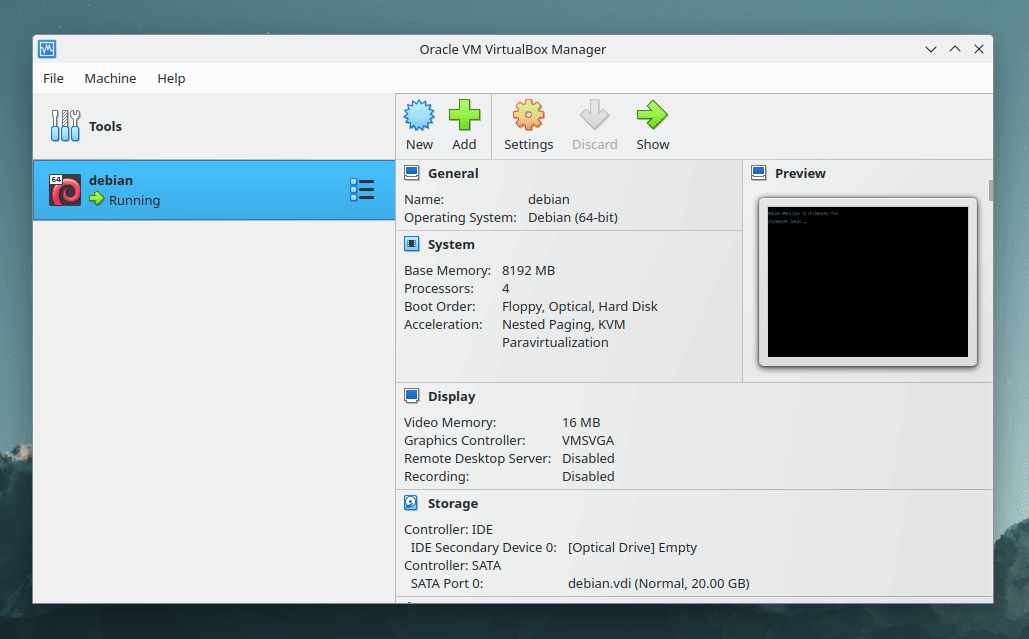Click the New virtual machine icon

pyautogui.click(x=419, y=115)
